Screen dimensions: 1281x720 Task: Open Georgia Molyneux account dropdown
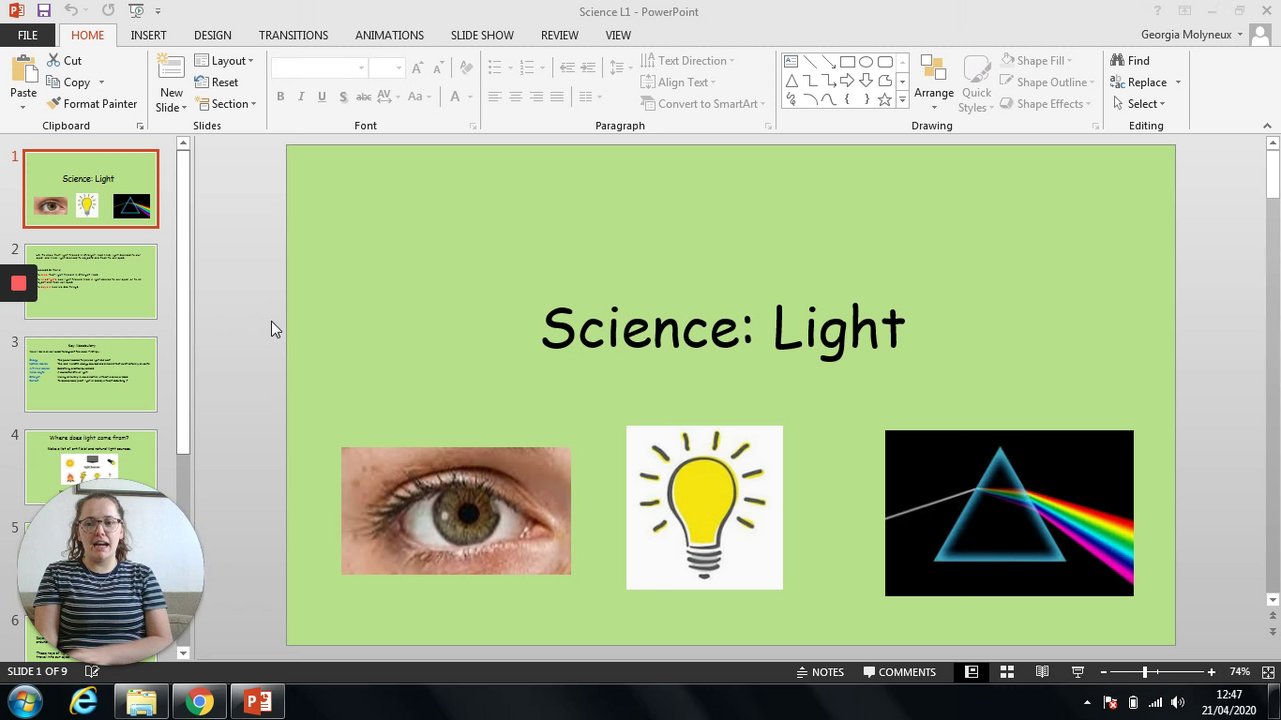click(x=1192, y=34)
